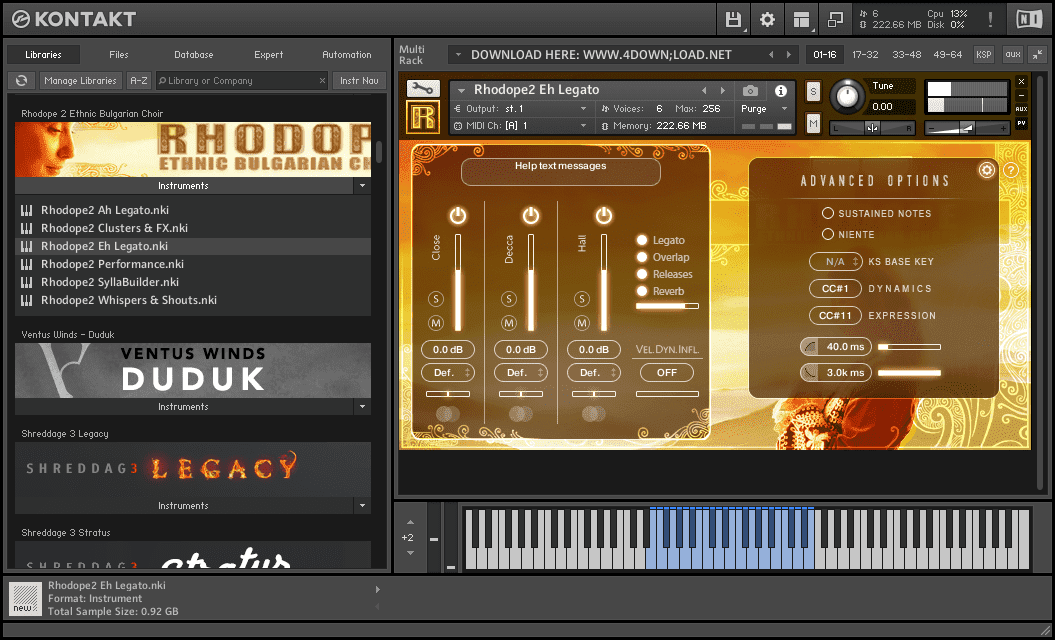The height and width of the screenshot is (640, 1055).
Task: Open advanced options gear icon
Action: point(986,170)
